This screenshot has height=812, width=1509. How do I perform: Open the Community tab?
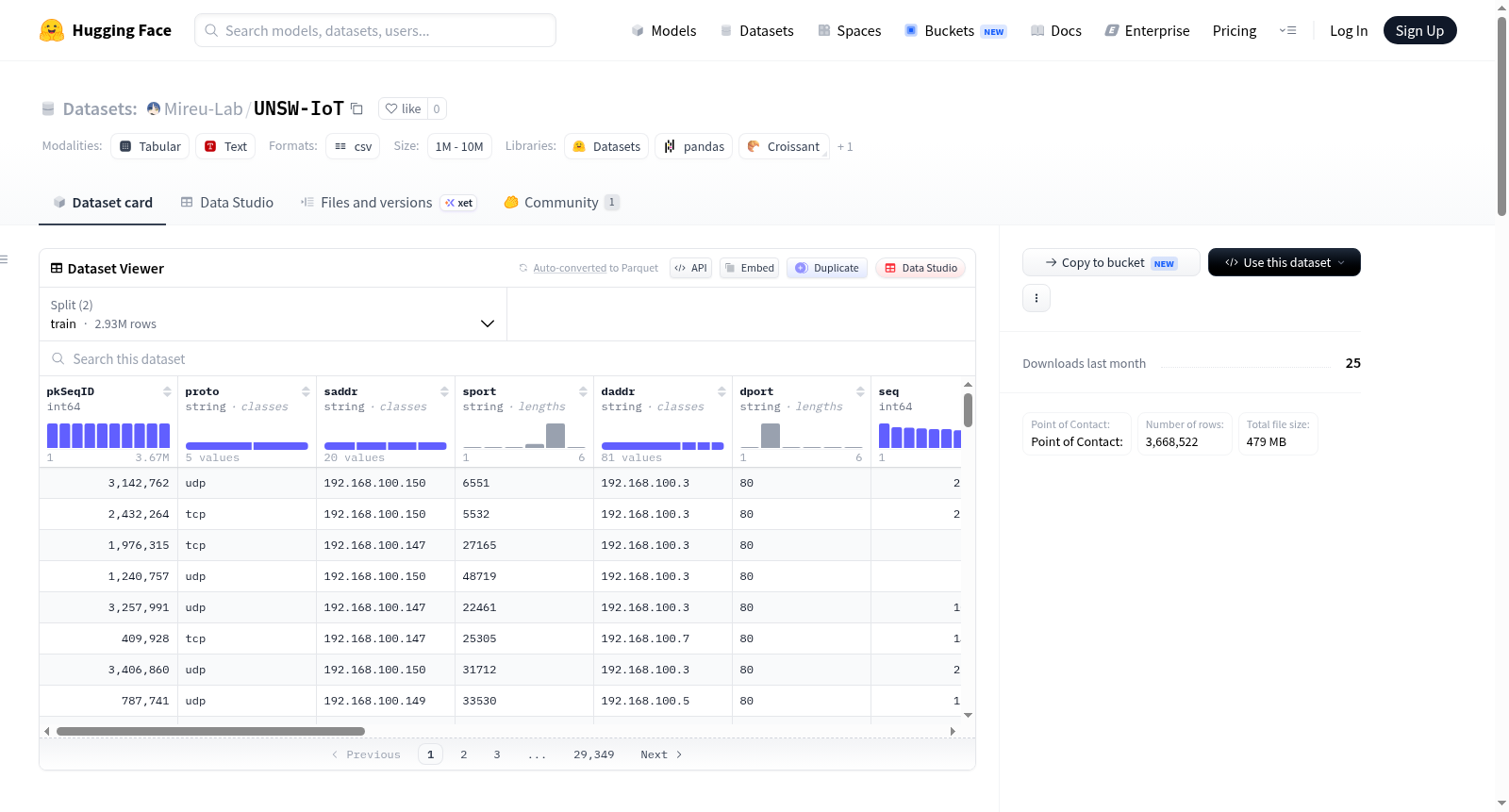(x=561, y=202)
